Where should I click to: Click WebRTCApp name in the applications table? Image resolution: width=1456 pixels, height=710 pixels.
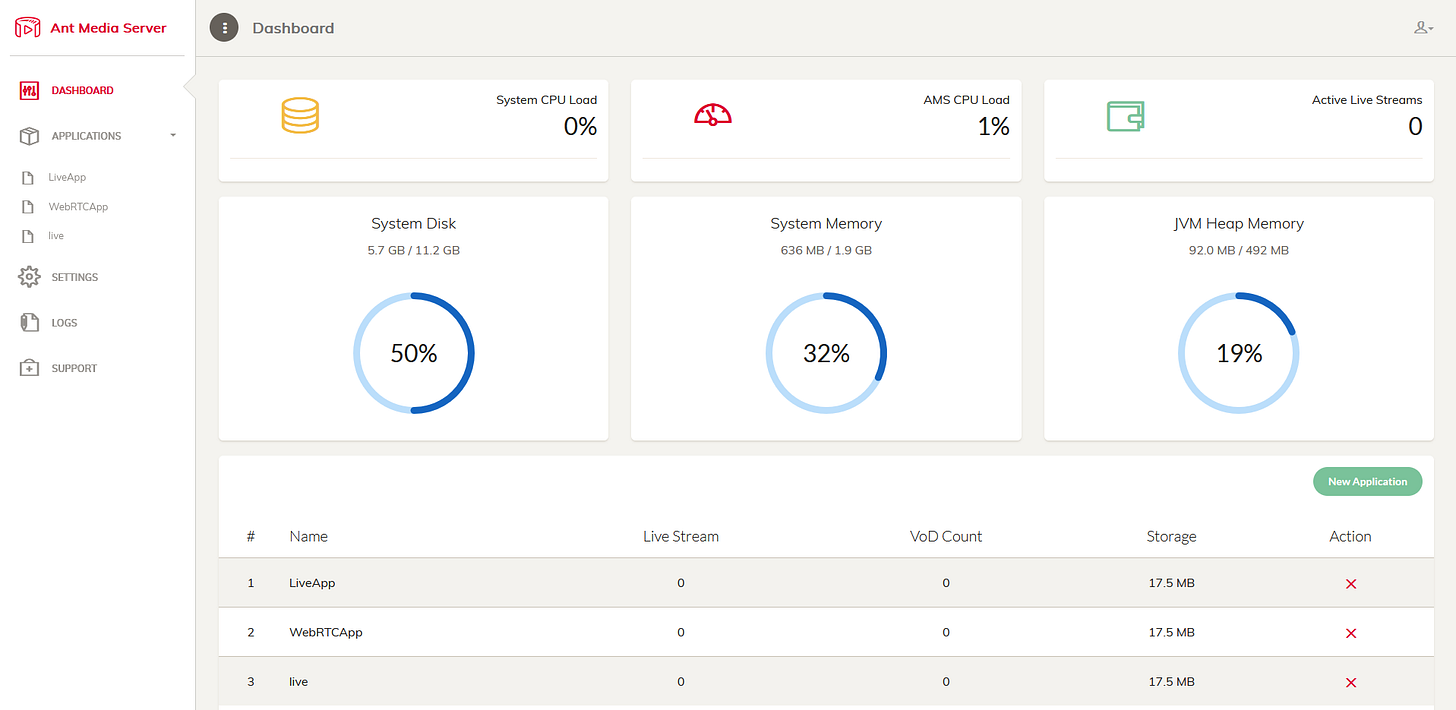tap(326, 632)
